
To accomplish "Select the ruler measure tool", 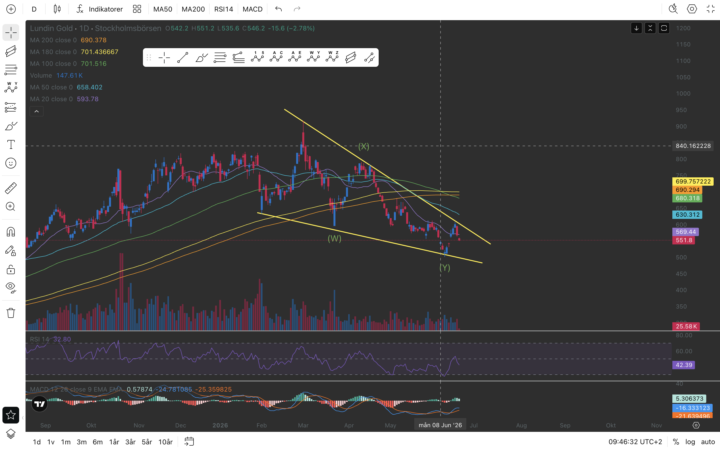I will point(11,188).
